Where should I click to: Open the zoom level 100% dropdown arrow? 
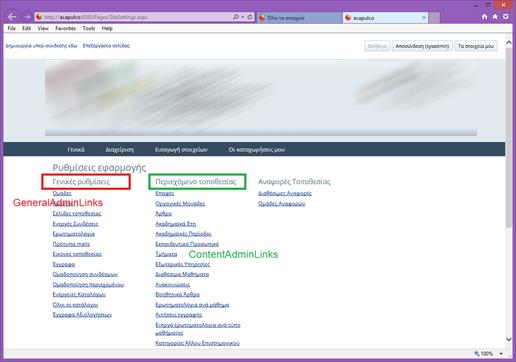(x=501, y=353)
